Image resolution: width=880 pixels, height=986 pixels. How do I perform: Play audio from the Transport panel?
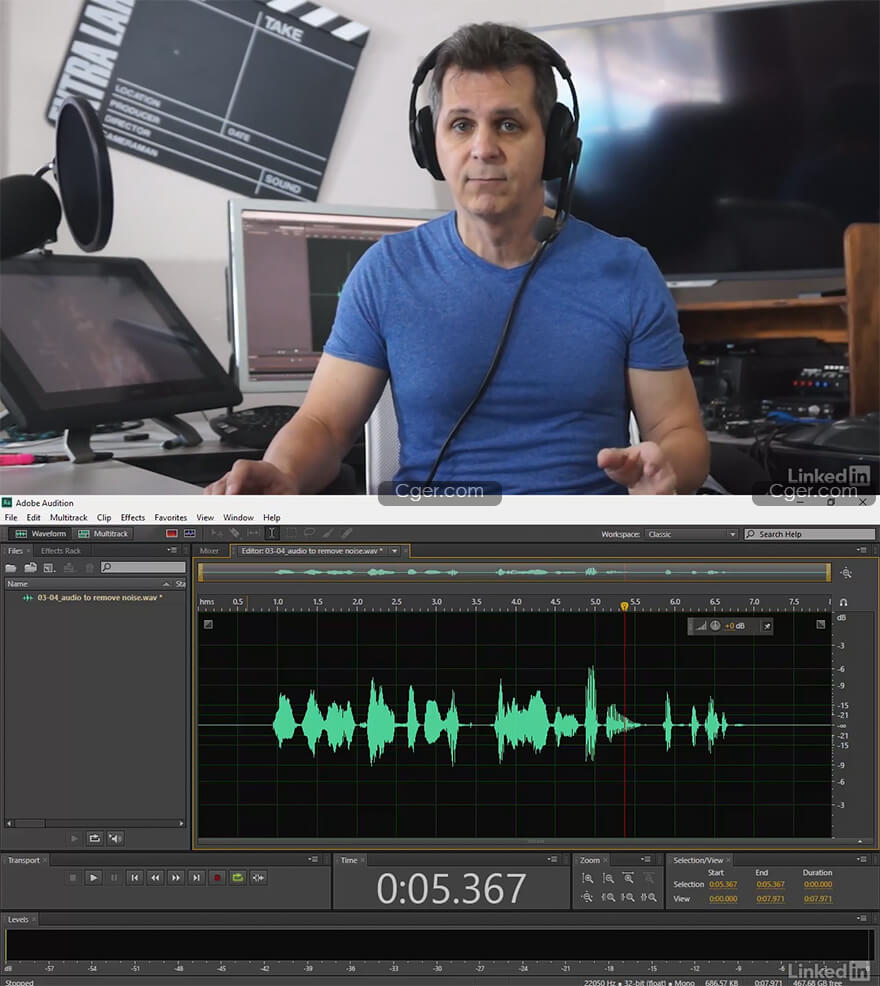[93, 877]
